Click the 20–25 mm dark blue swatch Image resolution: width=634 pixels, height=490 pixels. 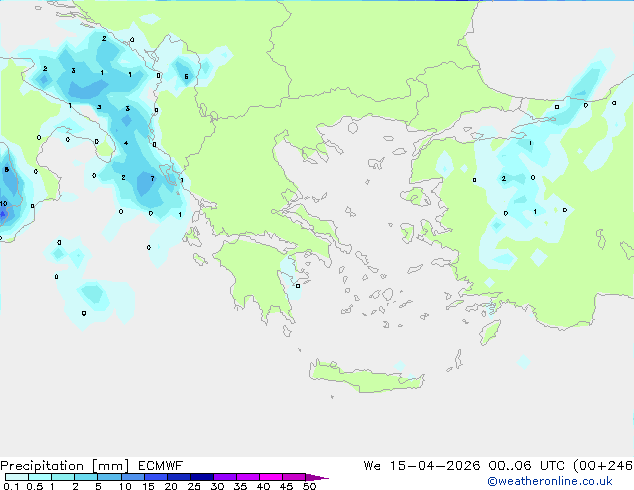point(179,477)
